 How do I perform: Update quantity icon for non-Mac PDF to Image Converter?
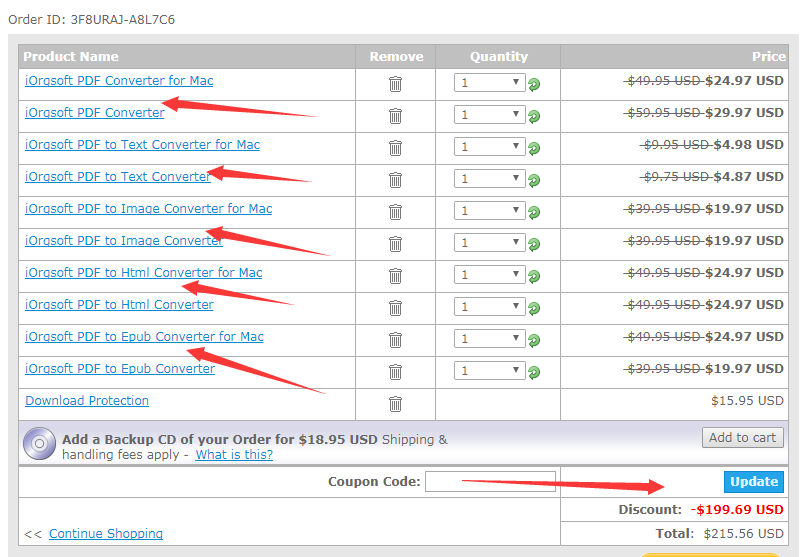(x=534, y=244)
